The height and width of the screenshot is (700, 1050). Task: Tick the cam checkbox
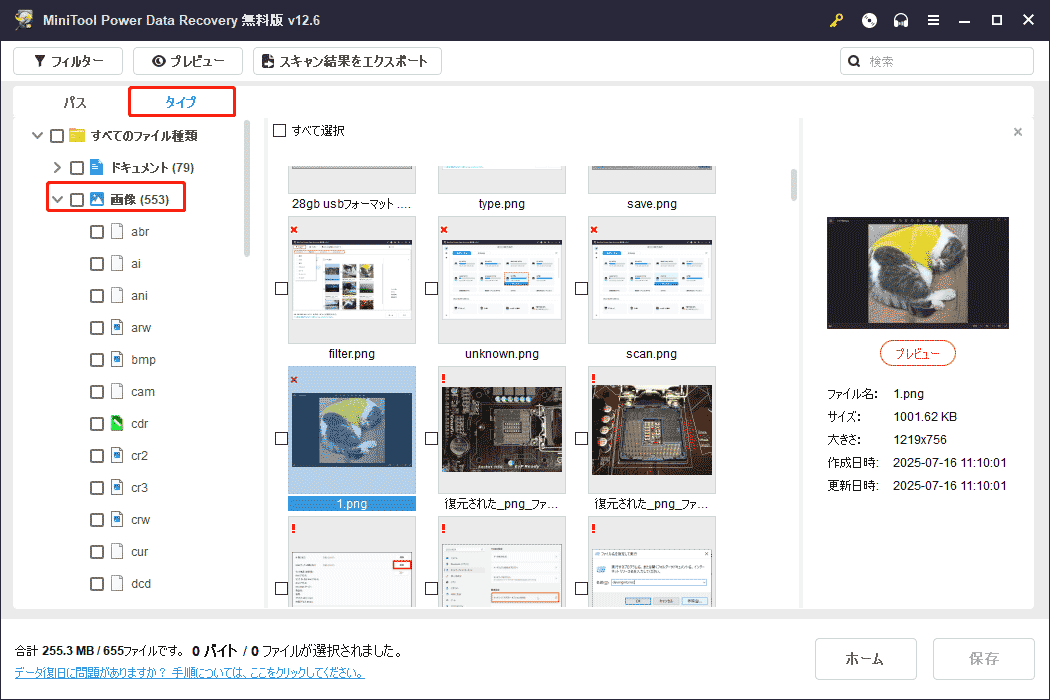coord(97,392)
